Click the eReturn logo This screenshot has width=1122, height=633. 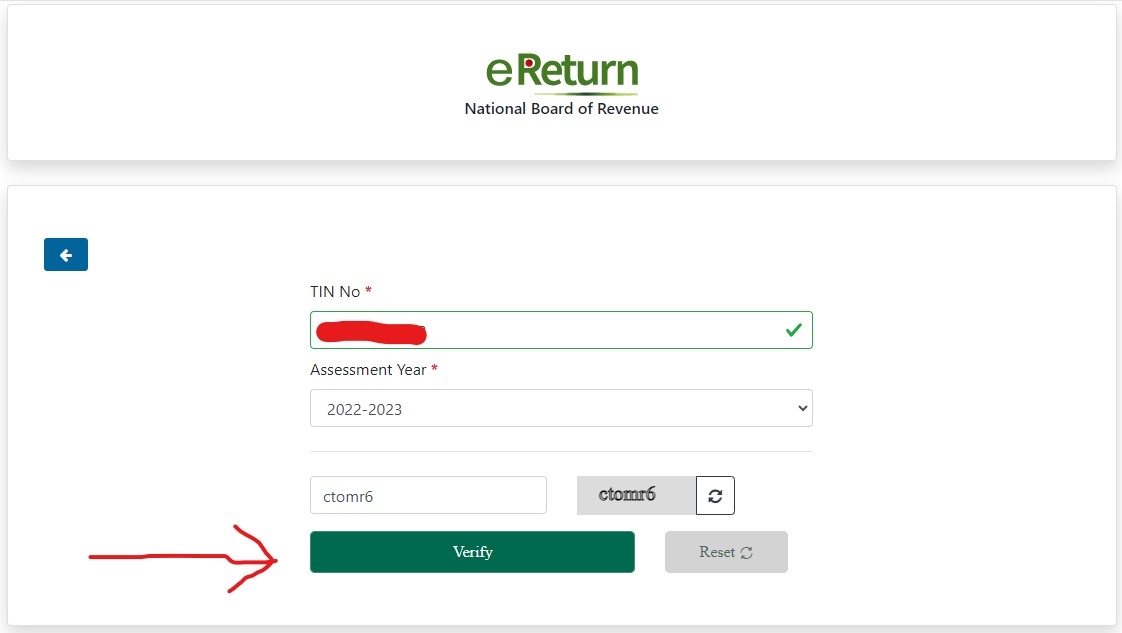click(561, 70)
